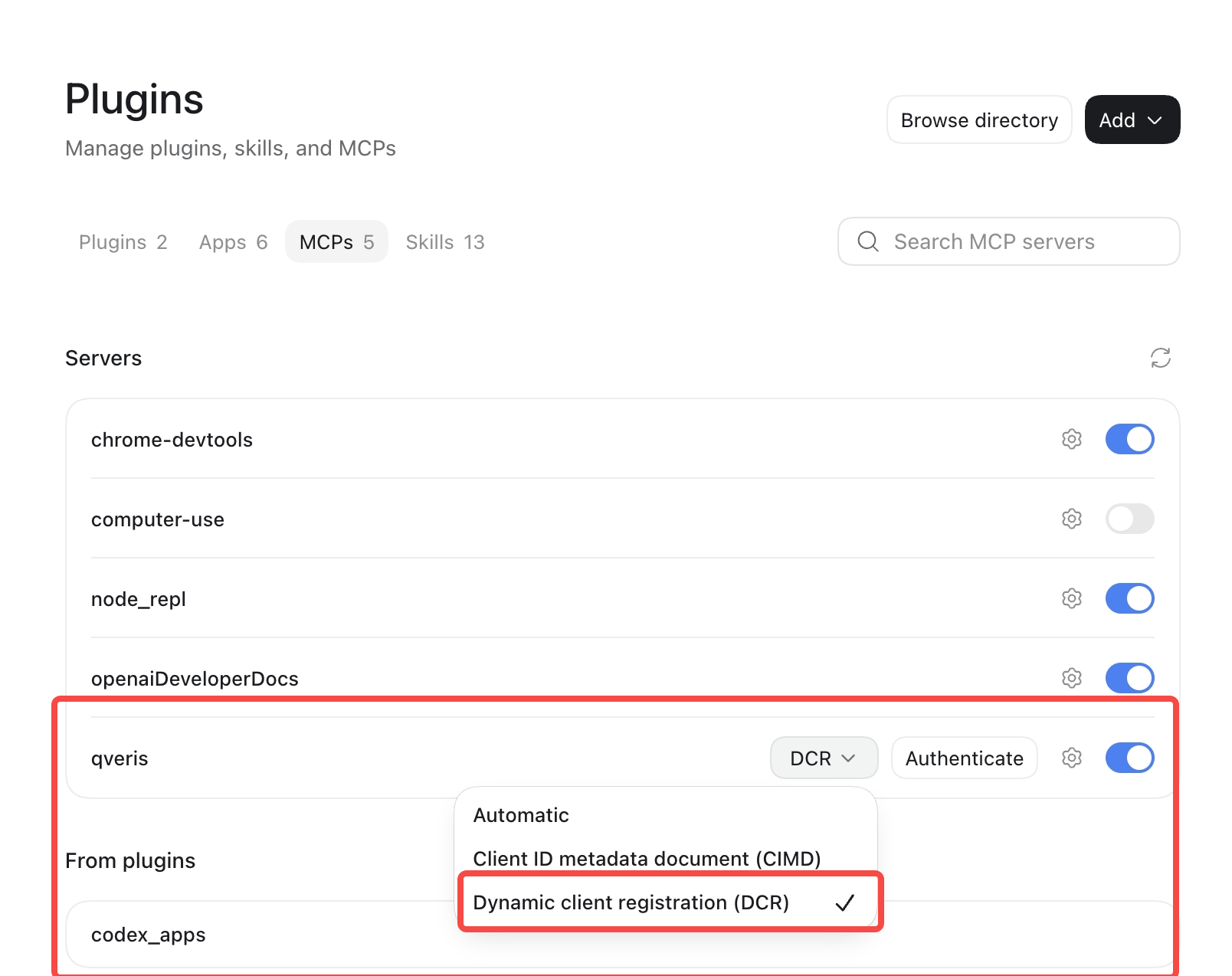The image size is (1232, 976).
Task: Focus the Search MCP servers field
Action: [x=1008, y=241]
